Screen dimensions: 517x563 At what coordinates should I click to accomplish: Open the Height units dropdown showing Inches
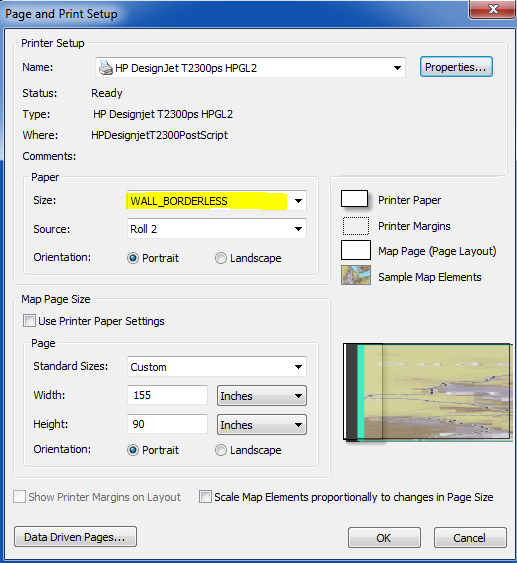pyautogui.click(x=262, y=425)
